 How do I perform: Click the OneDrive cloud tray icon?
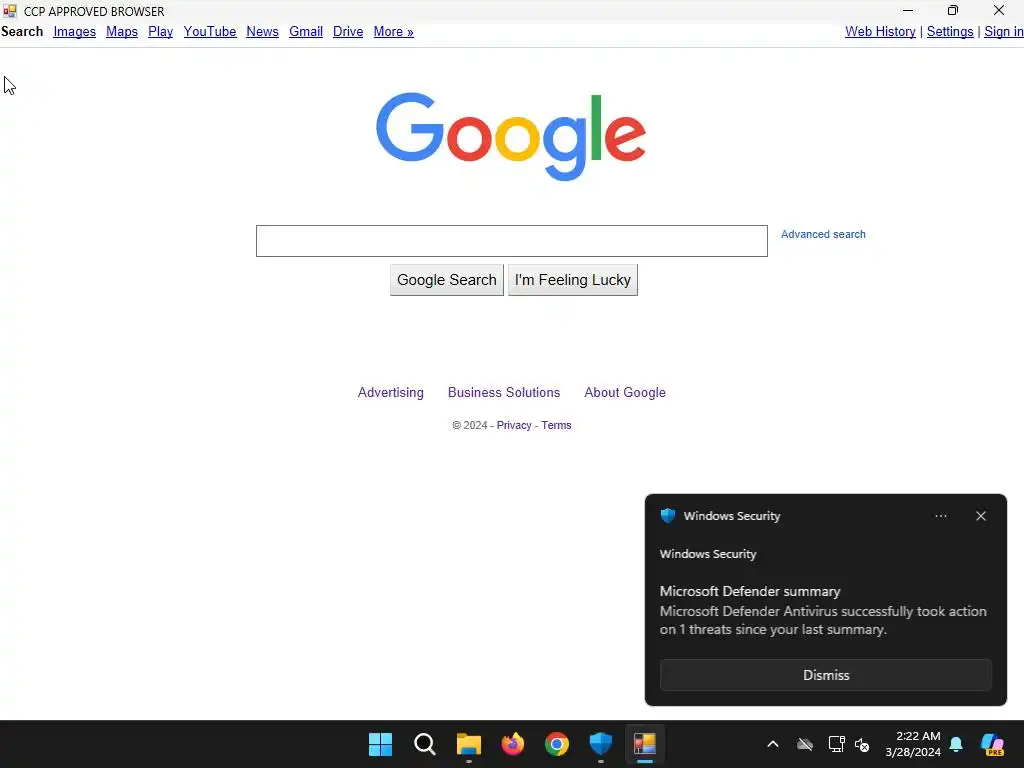805,744
